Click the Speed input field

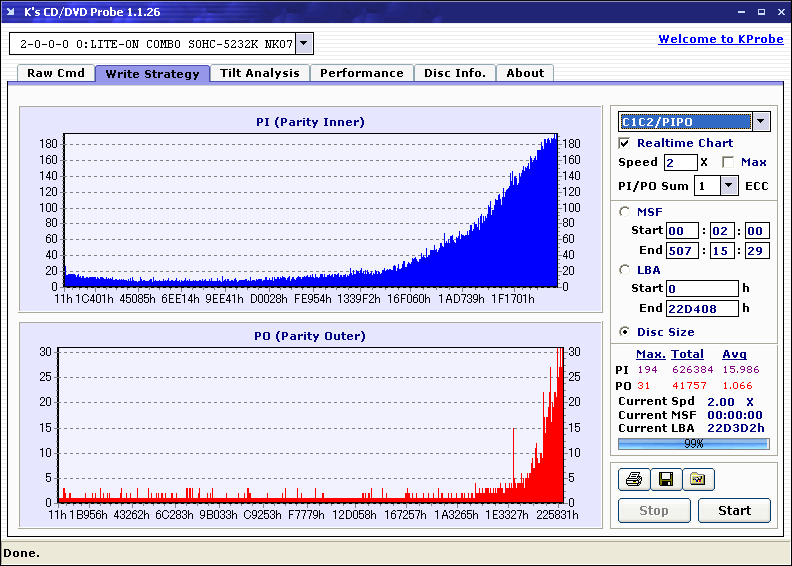[680, 162]
